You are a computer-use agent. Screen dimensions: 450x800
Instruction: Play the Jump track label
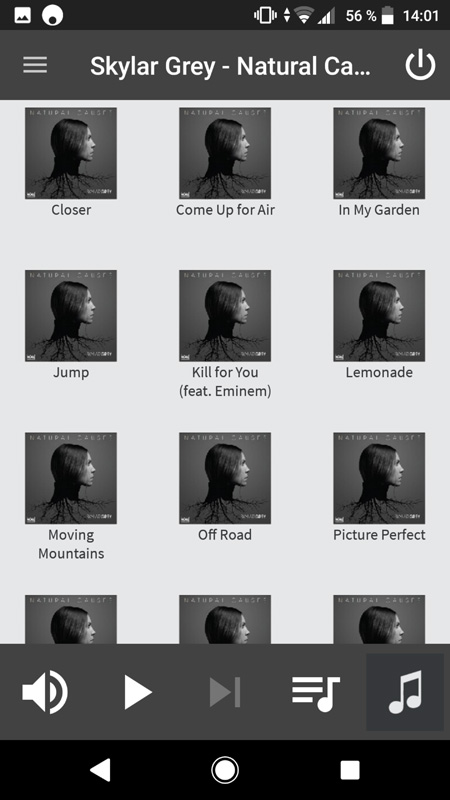71,372
